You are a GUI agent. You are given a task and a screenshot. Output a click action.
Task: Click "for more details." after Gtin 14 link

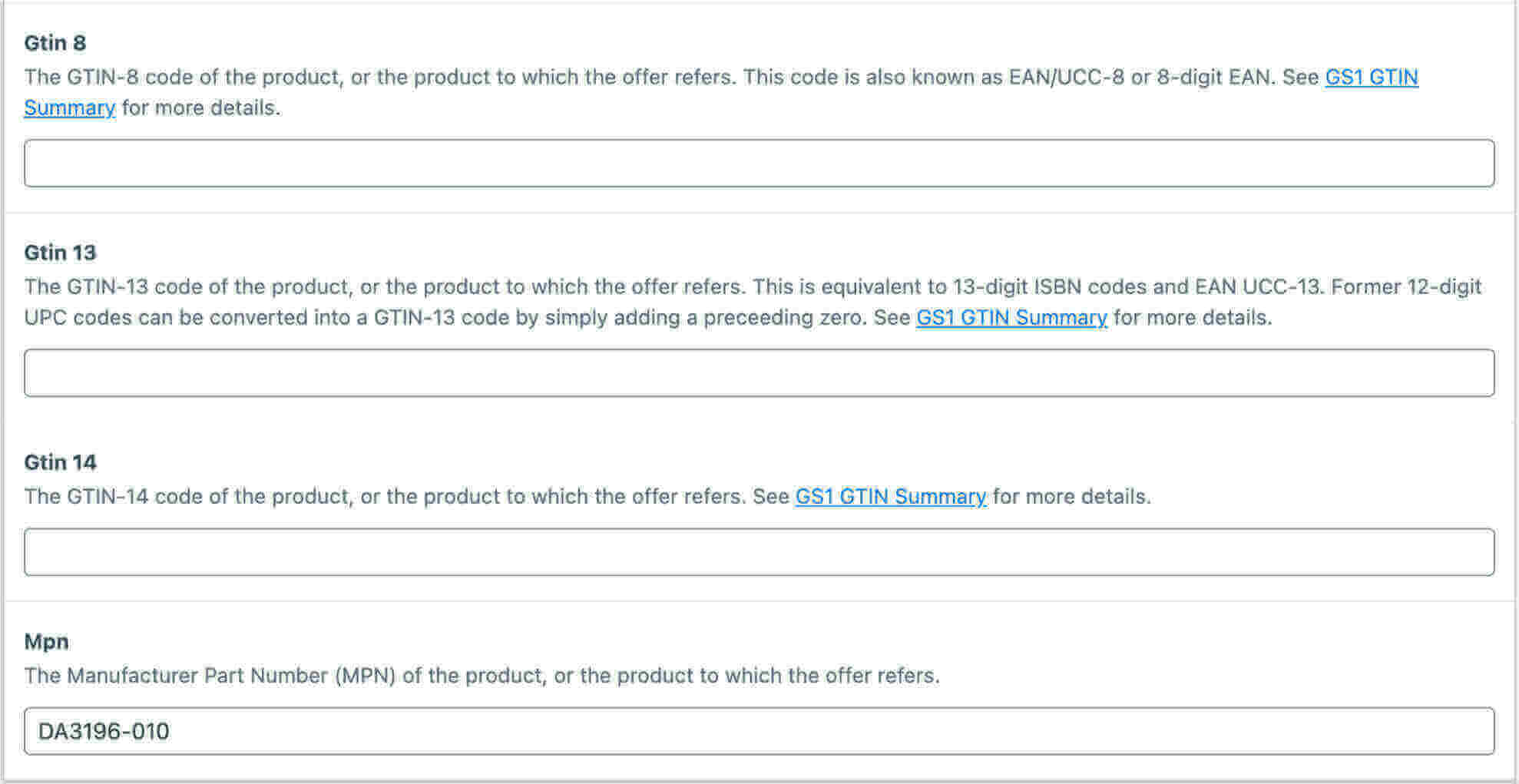1072,496
